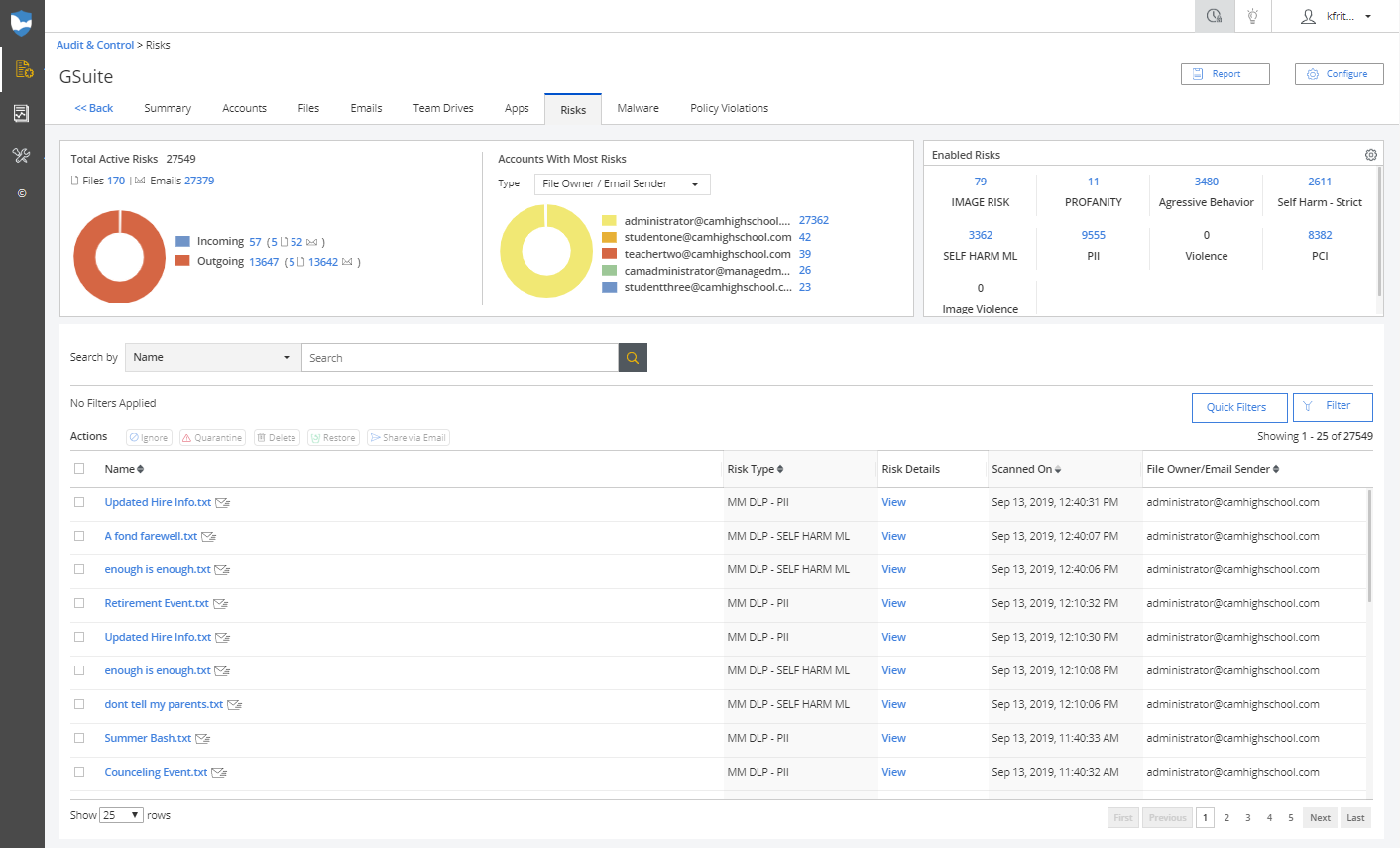
Task: Expand the Search by Name dropdown
Action: coord(212,358)
